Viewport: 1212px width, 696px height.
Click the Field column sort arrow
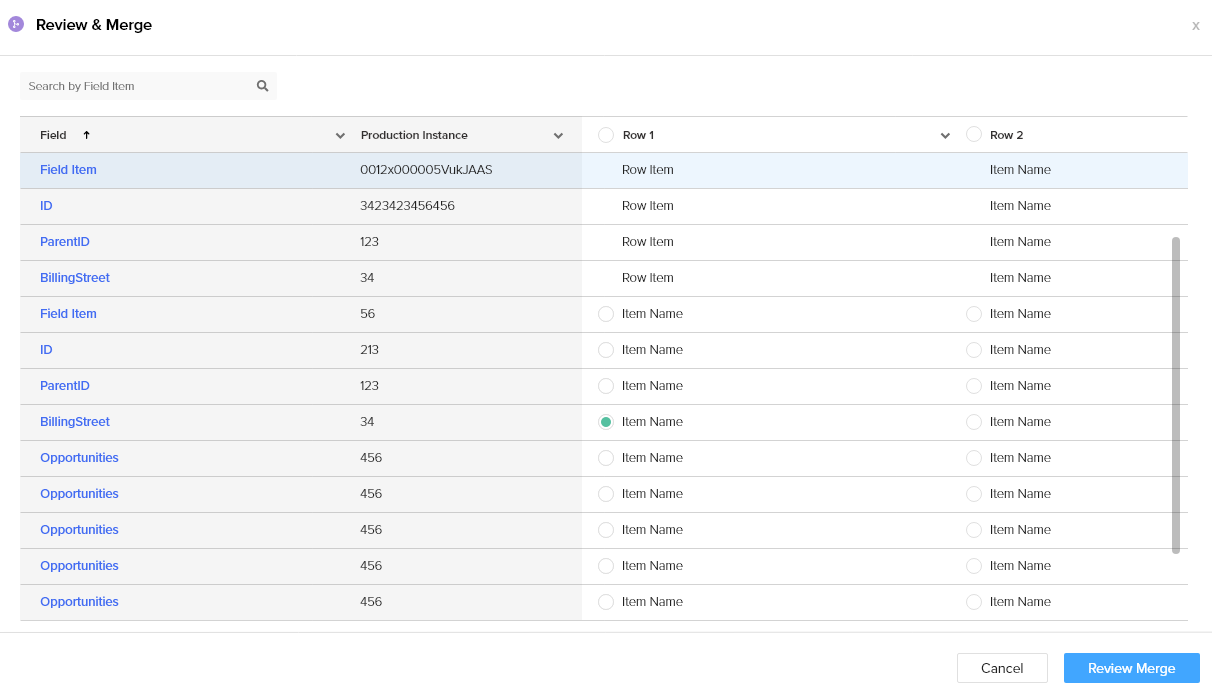[x=86, y=135]
